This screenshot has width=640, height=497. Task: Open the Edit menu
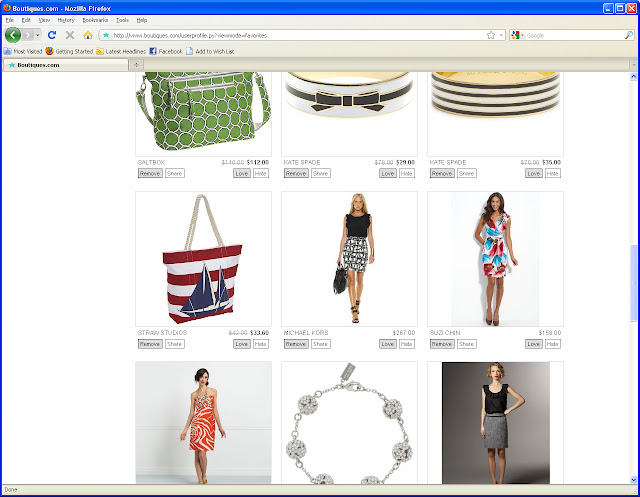click(x=26, y=20)
